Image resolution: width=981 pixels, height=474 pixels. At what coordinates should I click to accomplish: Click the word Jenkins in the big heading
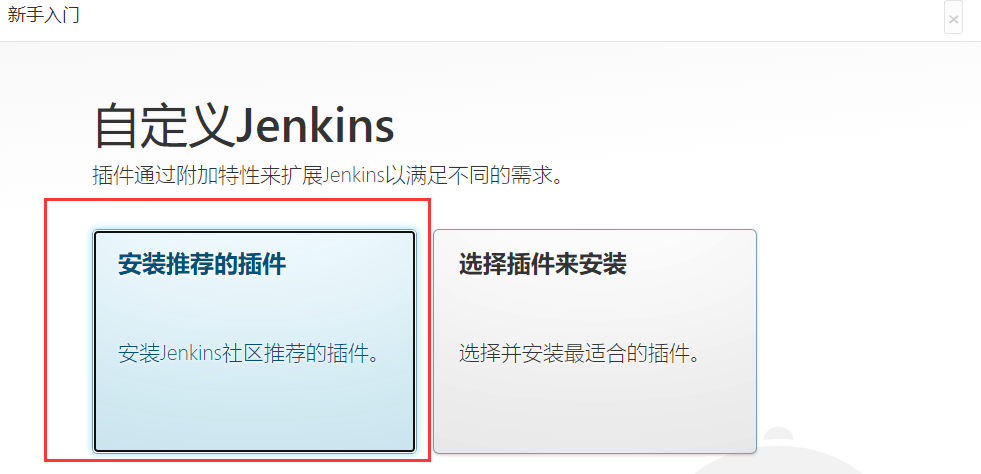point(315,128)
